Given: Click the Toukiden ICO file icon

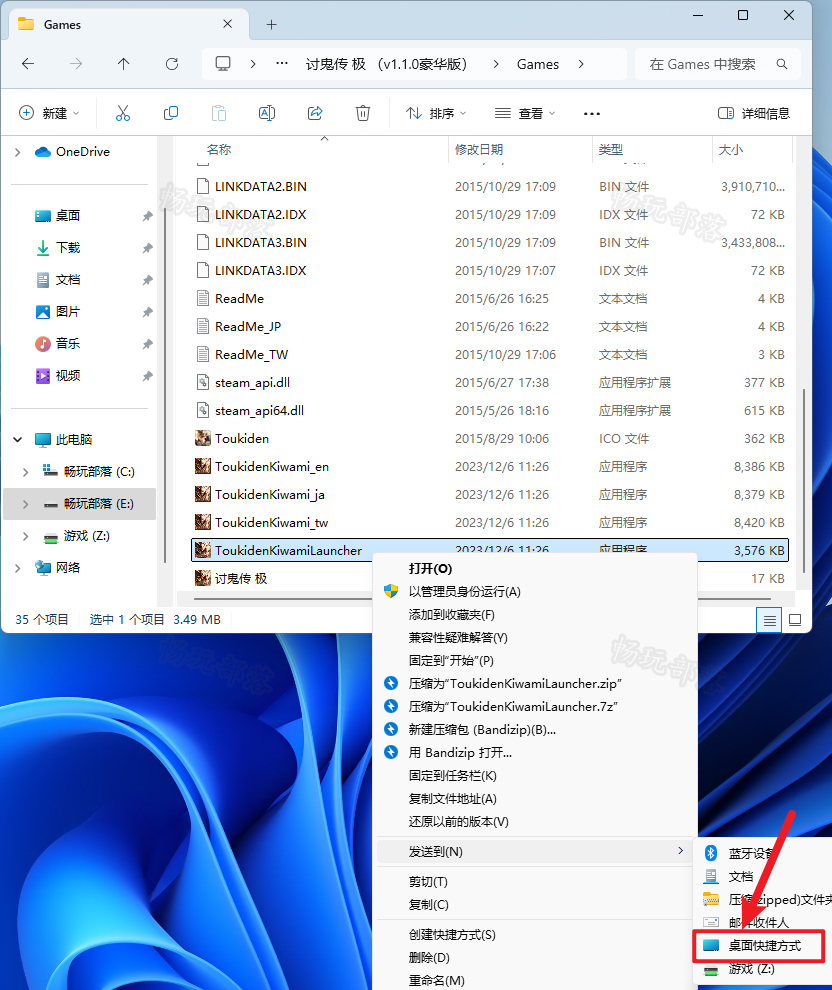Looking at the screenshot, I should click(203, 438).
